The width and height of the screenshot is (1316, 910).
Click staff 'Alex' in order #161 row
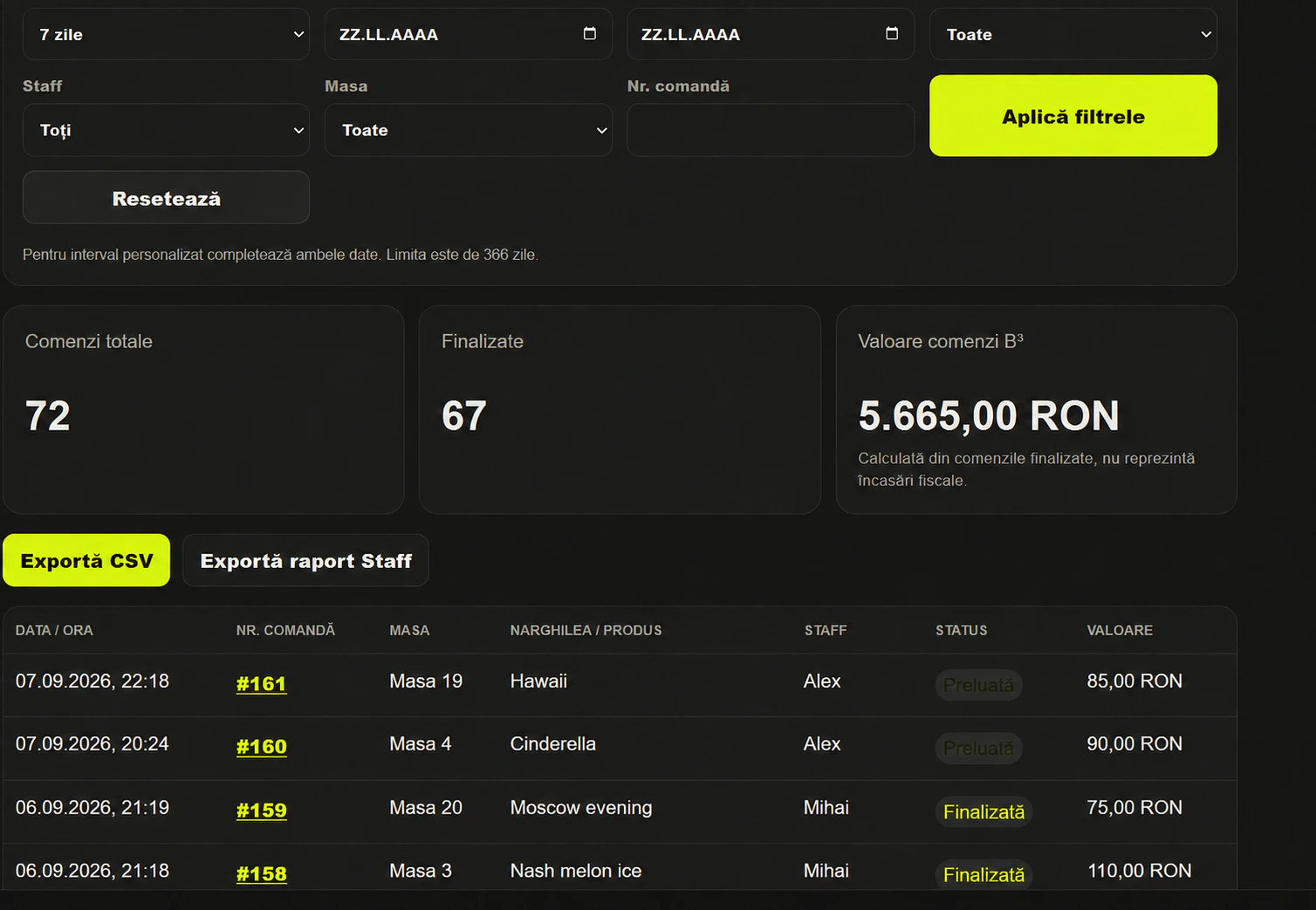[822, 681]
